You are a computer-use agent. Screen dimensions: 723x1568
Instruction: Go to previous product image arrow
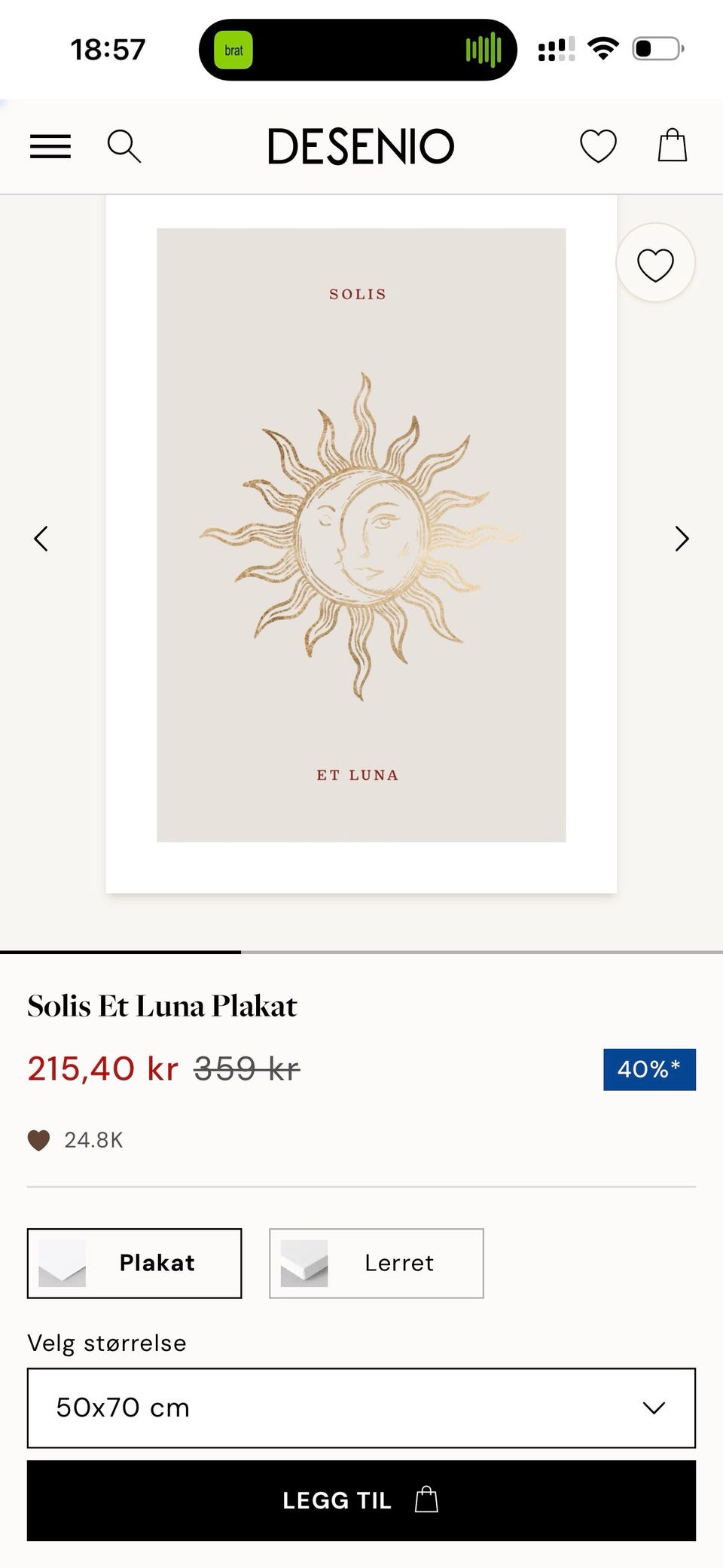[x=41, y=539]
